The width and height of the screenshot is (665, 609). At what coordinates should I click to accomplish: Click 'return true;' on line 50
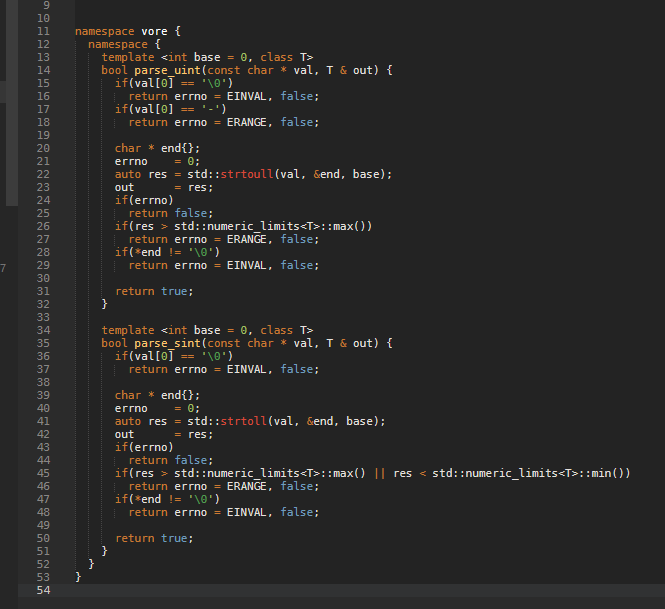point(154,538)
